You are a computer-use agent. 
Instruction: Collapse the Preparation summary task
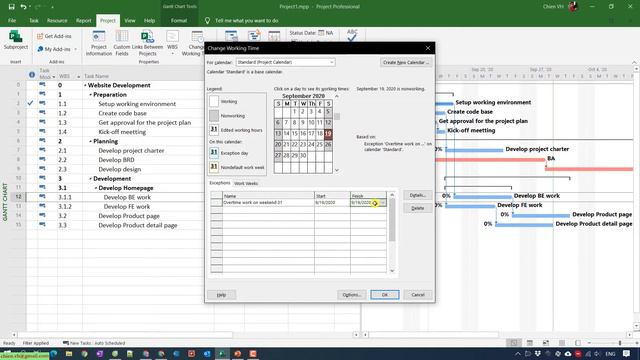[91, 95]
